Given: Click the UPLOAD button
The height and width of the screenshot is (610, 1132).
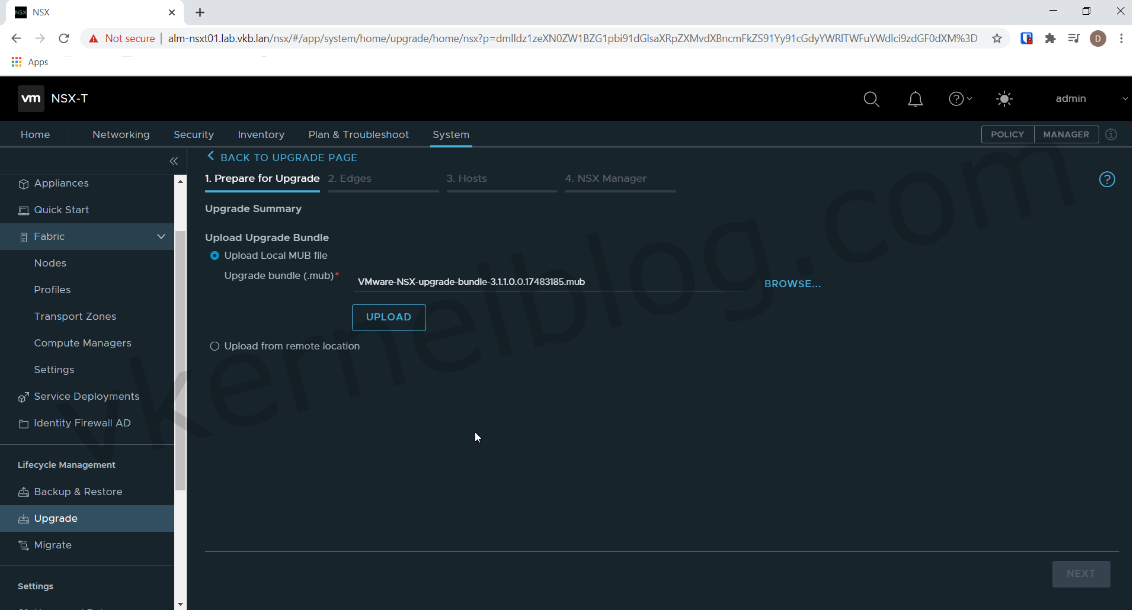Looking at the screenshot, I should pyautogui.click(x=388, y=317).
